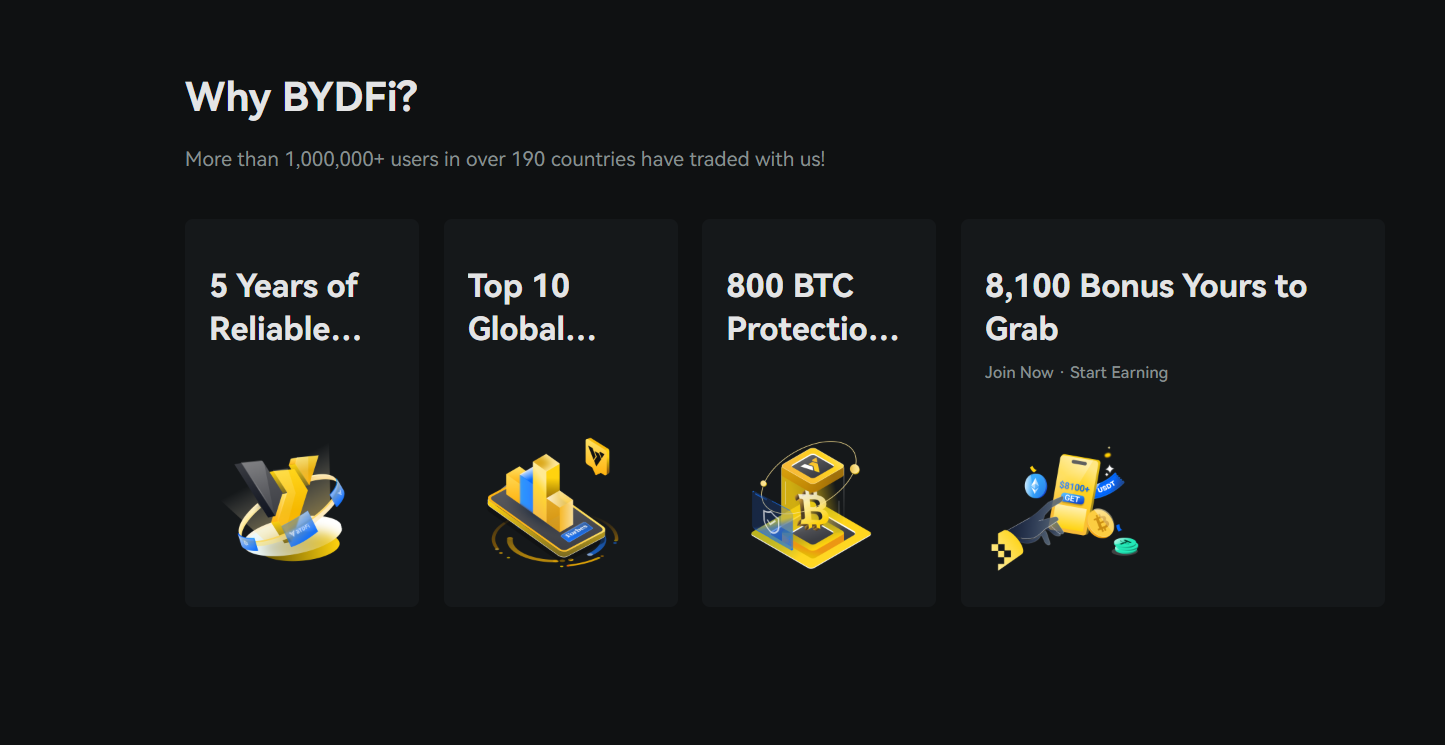Image resolution: width=1445 pixels, height=745 pixels.
Task: Click the blue shield icon beside the vault
Action: point(771,520)
